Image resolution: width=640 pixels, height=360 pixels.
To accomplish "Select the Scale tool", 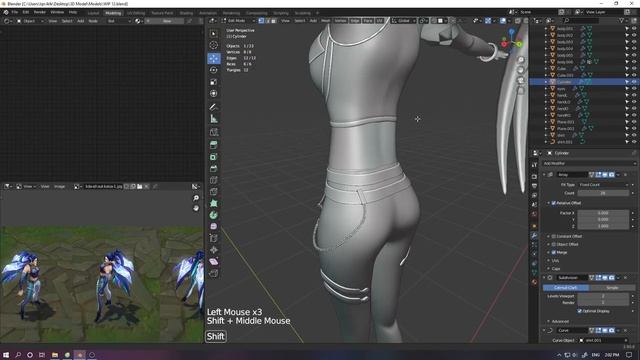I will click(x=213, y=82).
